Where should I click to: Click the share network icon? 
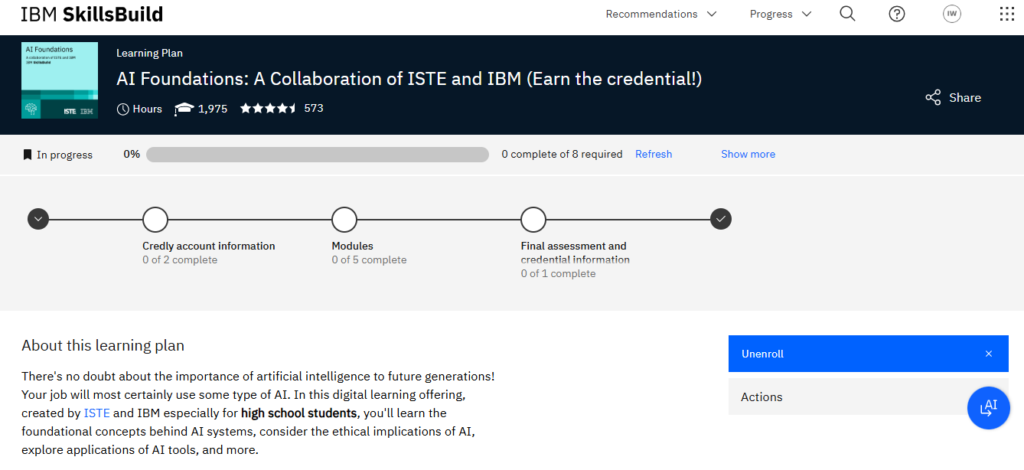click(x=933, y=97)
